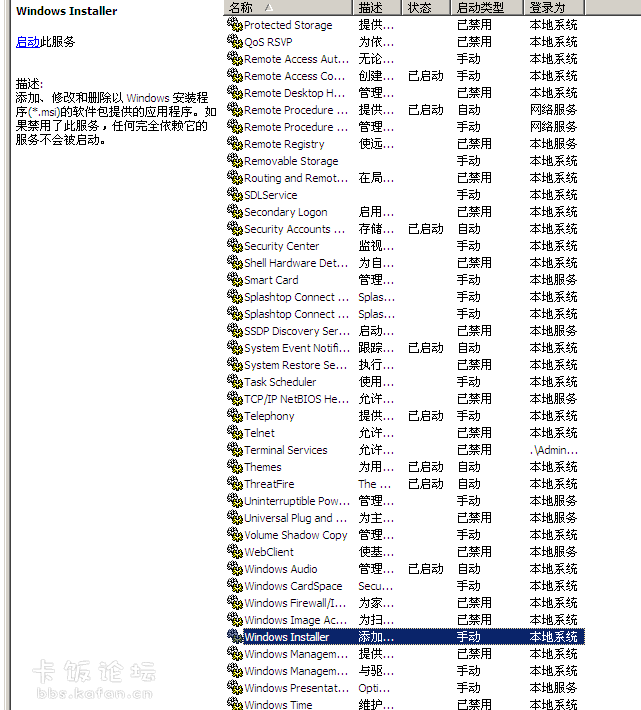Click the Windows Installer service icon

(234, 637)
